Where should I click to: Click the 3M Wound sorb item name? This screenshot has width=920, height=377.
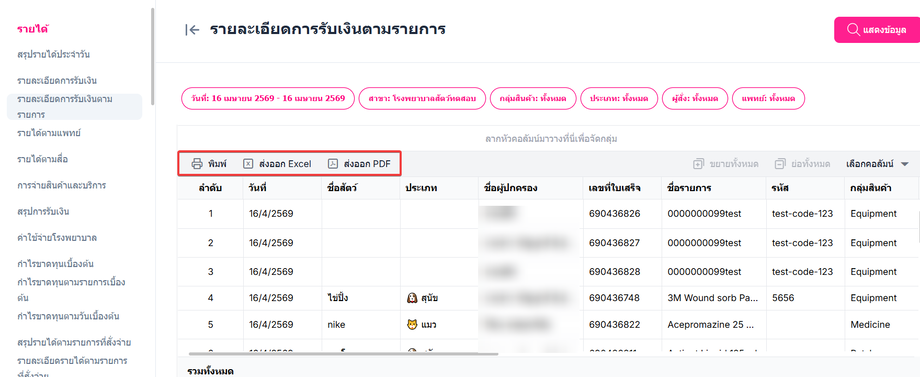713,298
